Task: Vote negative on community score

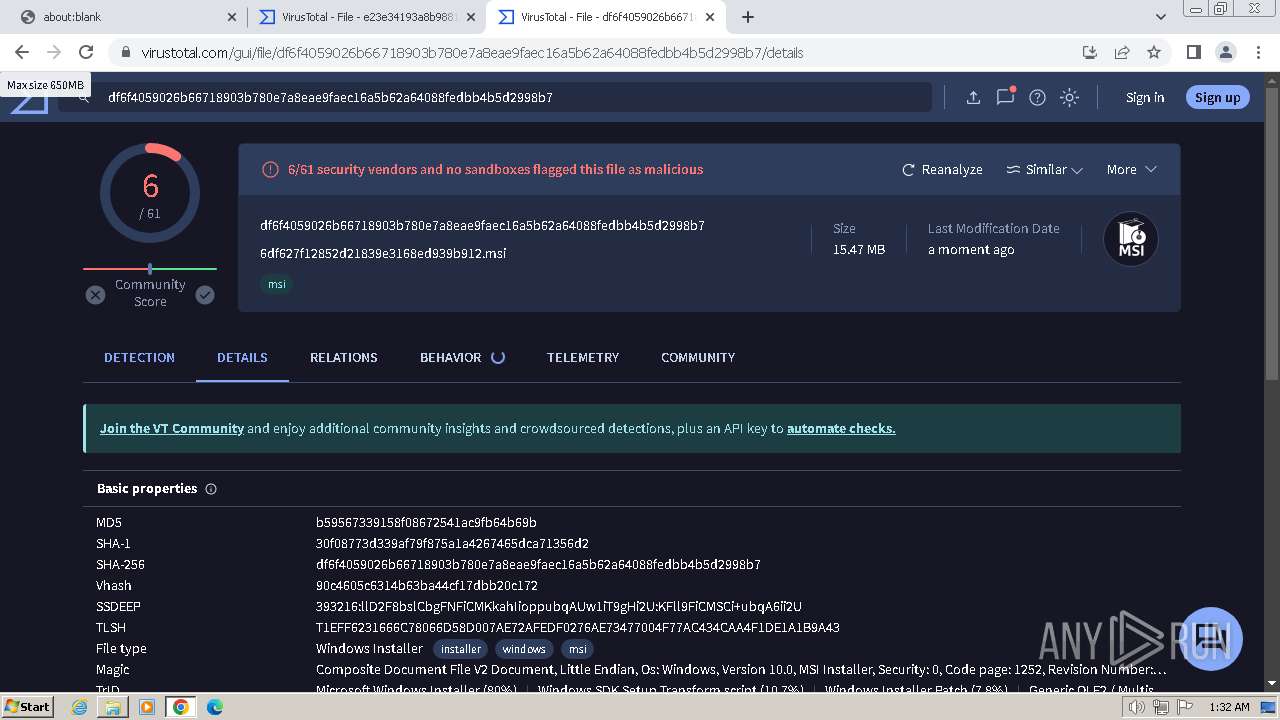Action: [95, 295]
